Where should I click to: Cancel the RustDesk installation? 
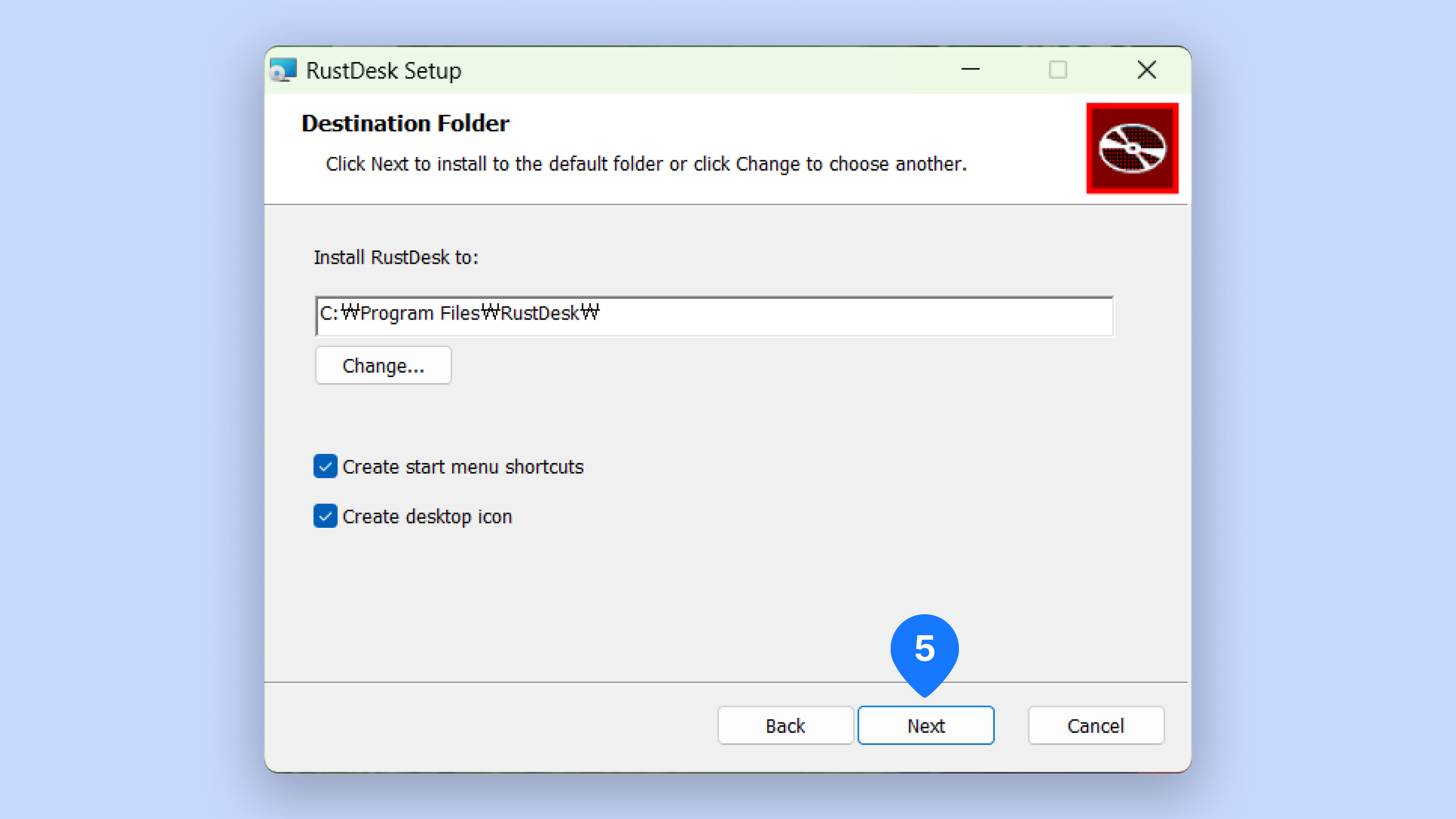pyautogui.click(x=1095, y=726)
